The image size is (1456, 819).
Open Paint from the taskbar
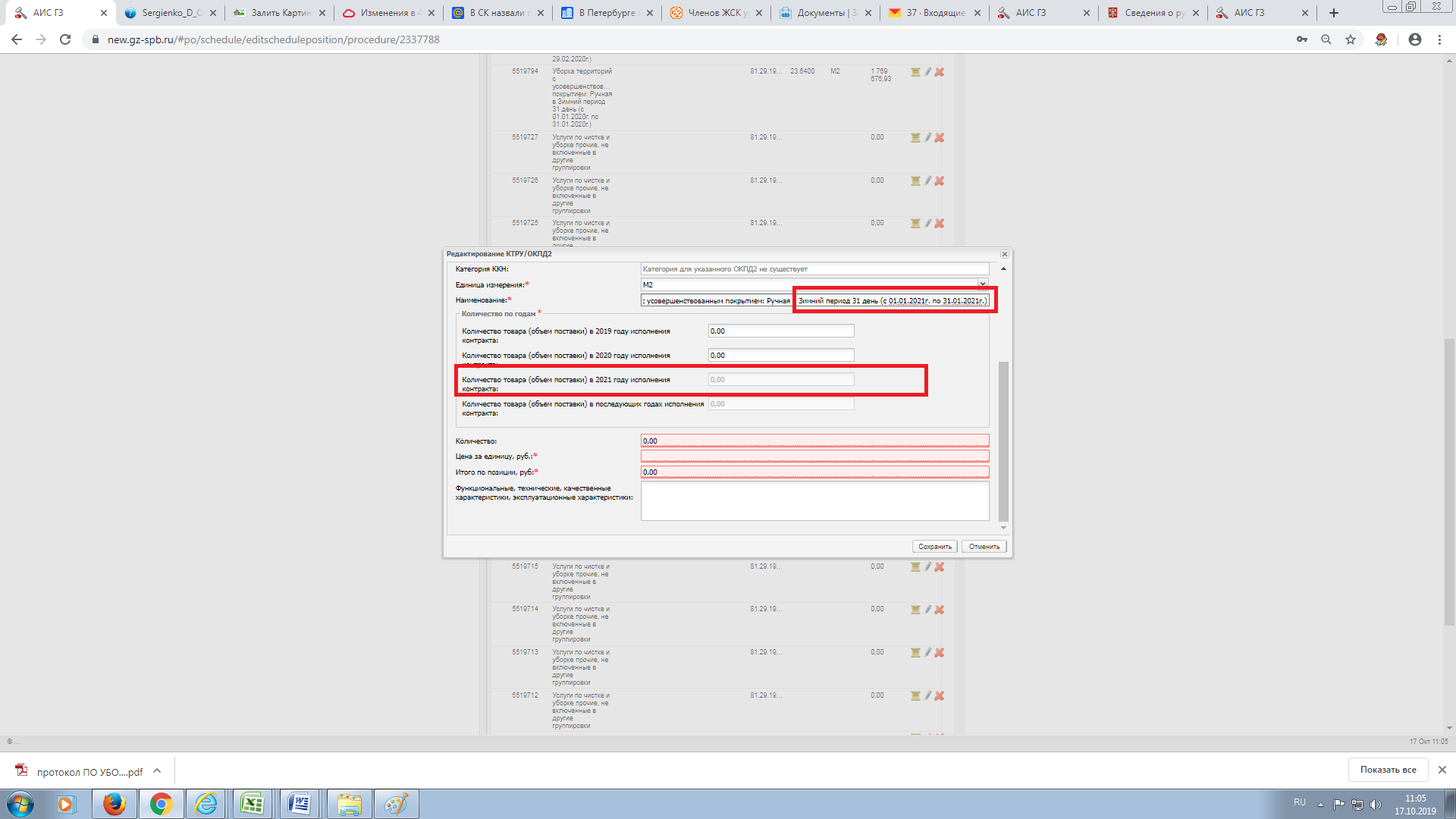click(395, 804)
